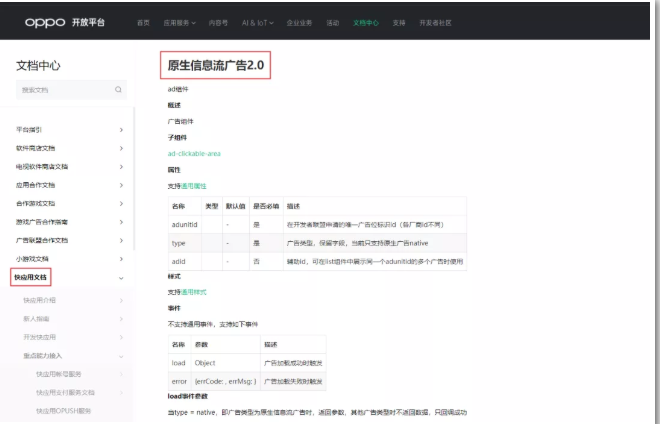Click the 原生信息流广告2.0 page title

coord(216,65)
